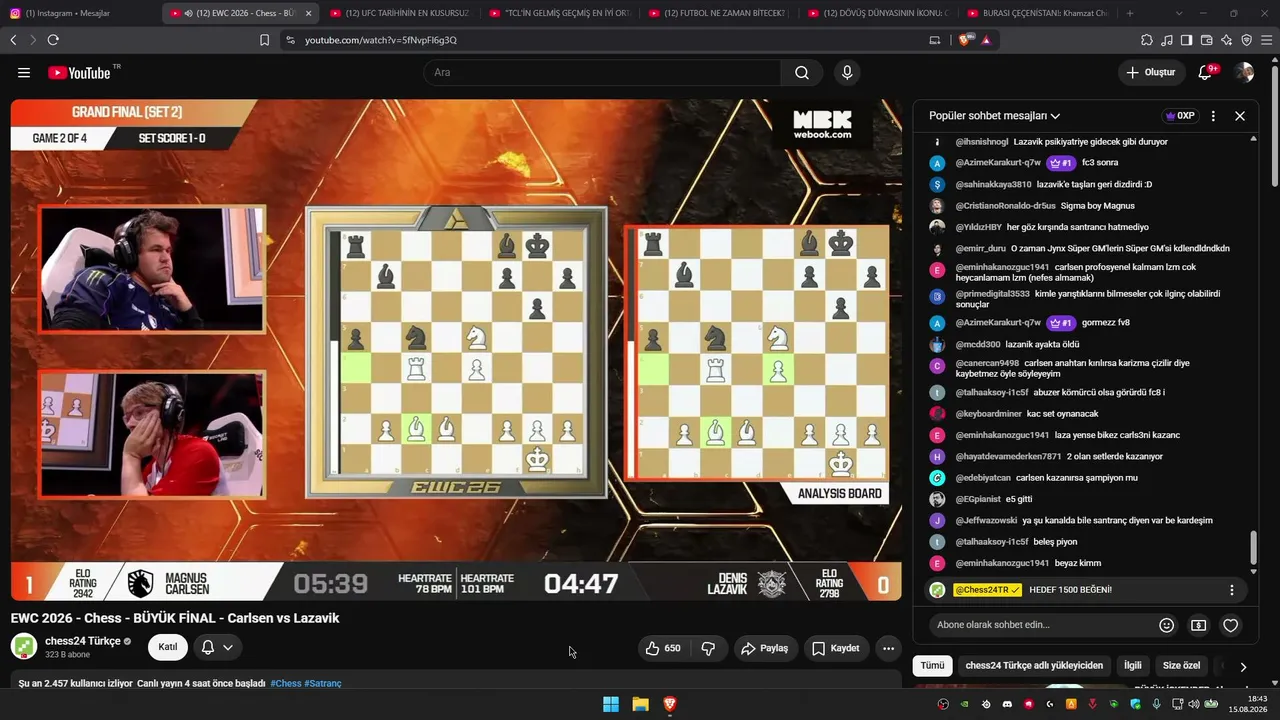This screenshot has width=1280, height=720.
Task: Open Brave Shields lion icon
Action: 965,40
